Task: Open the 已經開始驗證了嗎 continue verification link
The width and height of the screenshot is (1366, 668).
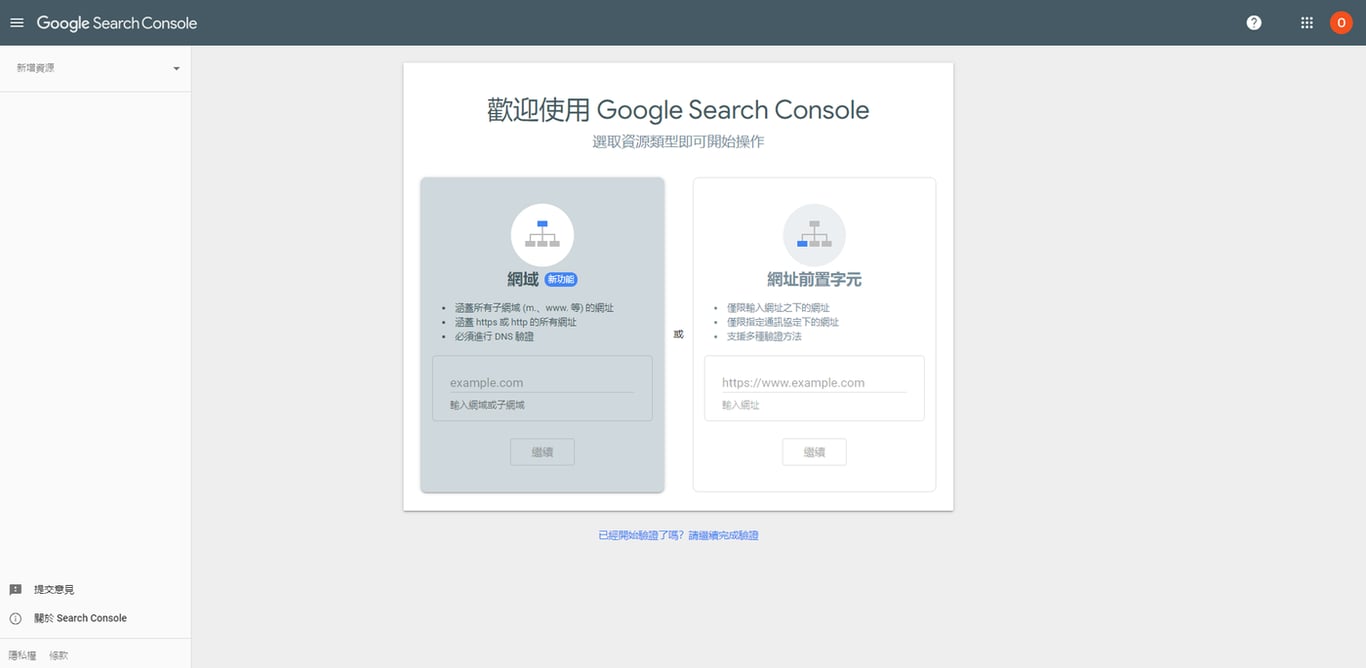Action: pyautogui.click(x=678, y=536)
